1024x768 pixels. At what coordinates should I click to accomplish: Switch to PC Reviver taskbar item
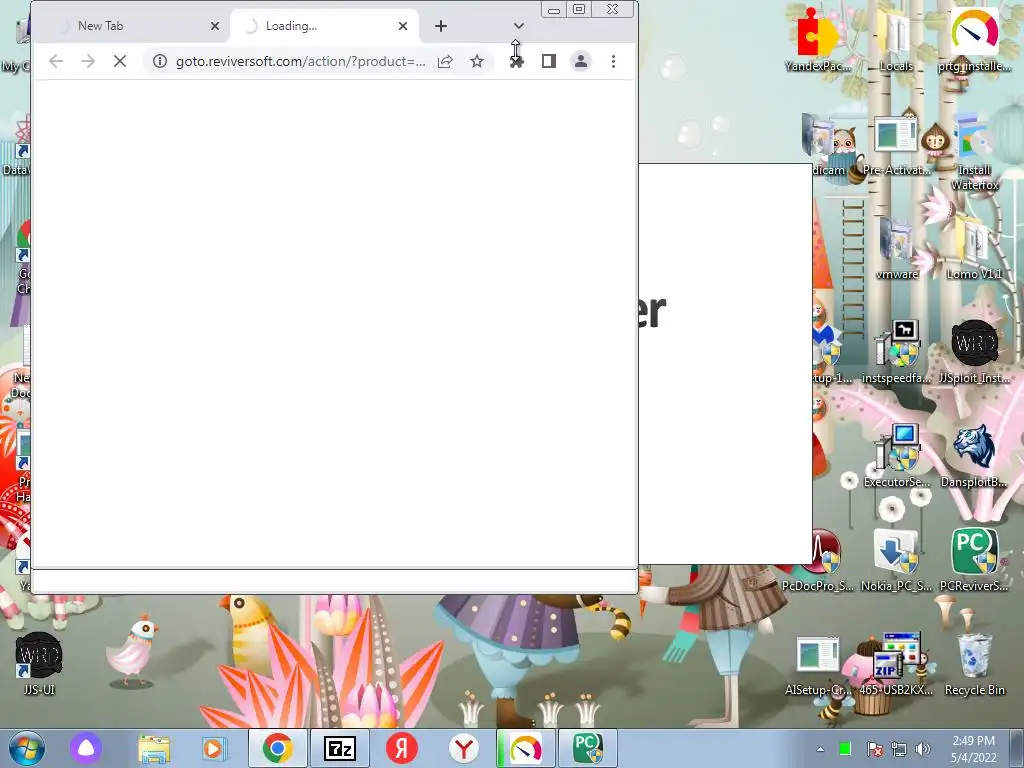pos(588,748)
